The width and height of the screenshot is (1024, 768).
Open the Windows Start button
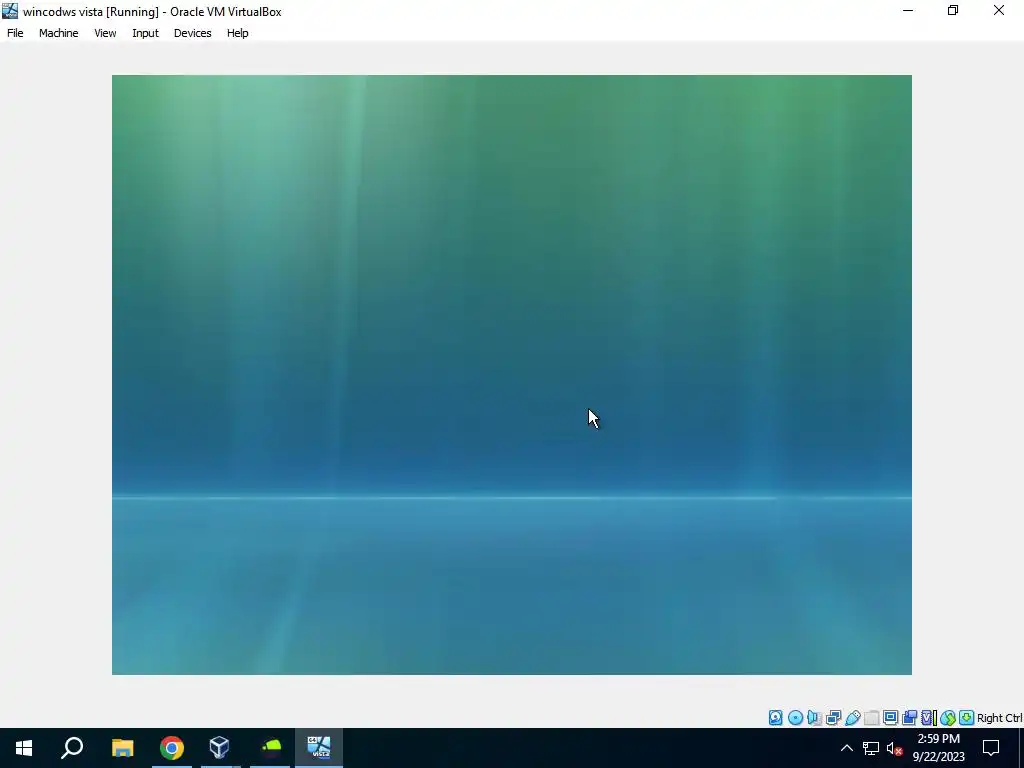tap(24, 748)
